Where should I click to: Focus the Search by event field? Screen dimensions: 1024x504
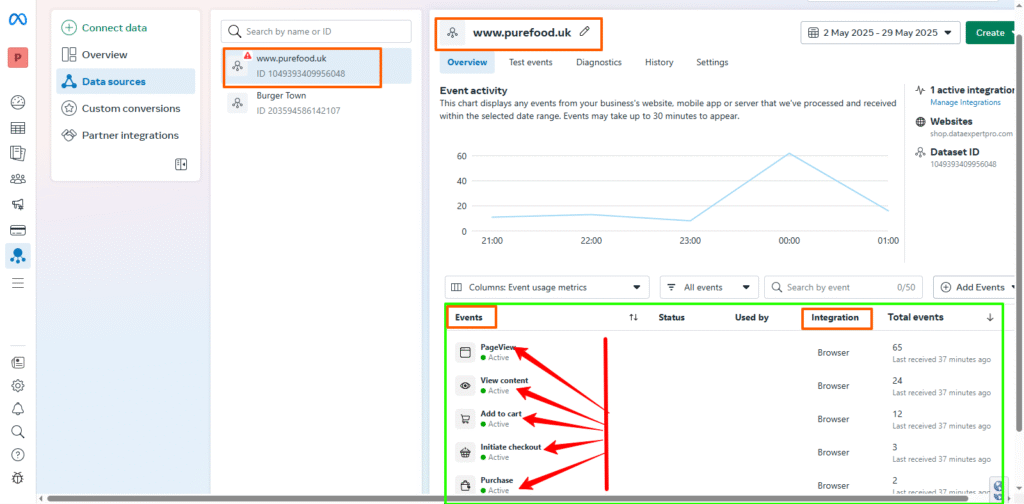click(x=842, y=287)
